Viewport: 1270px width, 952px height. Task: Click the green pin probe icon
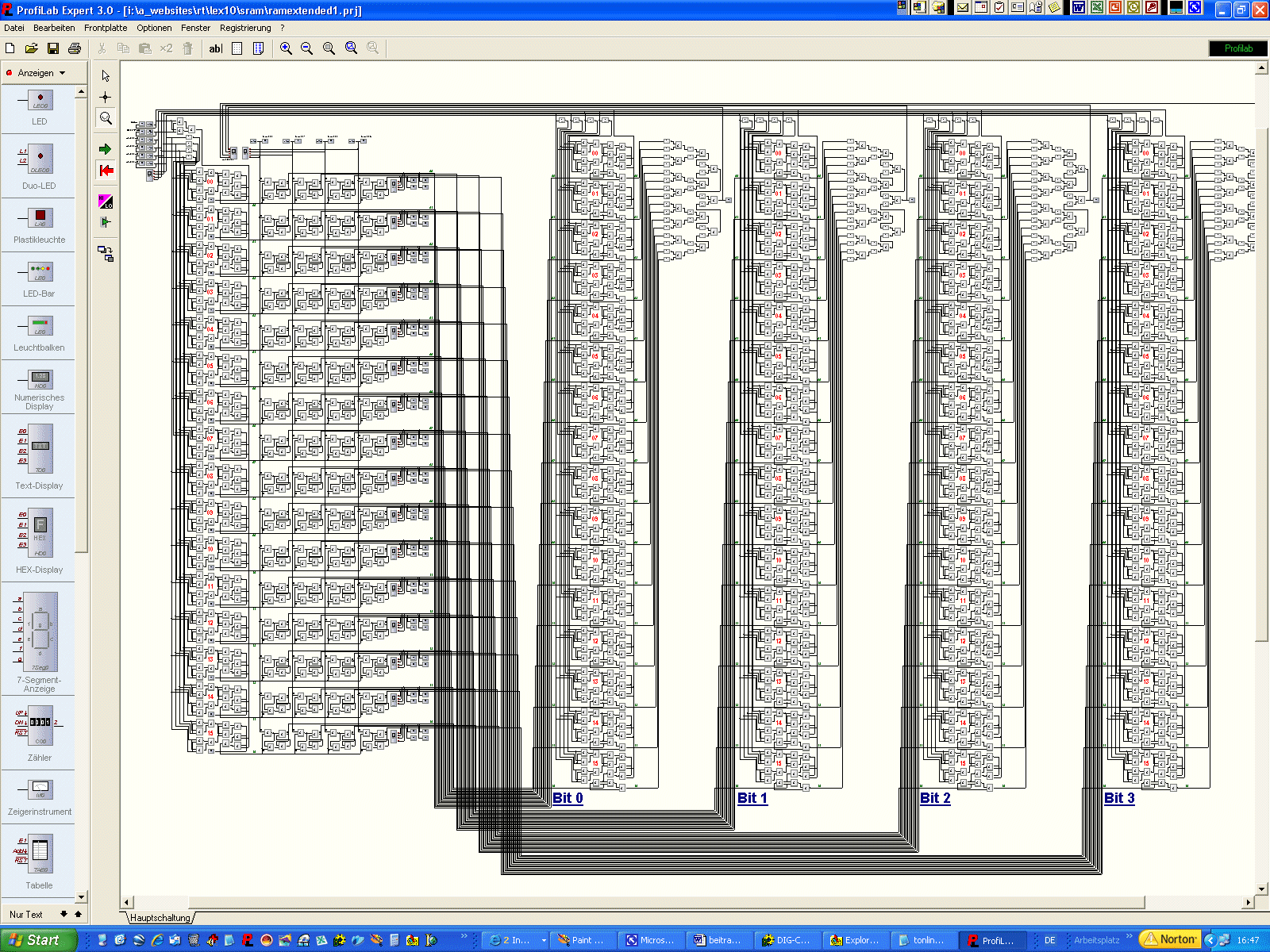click(x=106, y=222)
